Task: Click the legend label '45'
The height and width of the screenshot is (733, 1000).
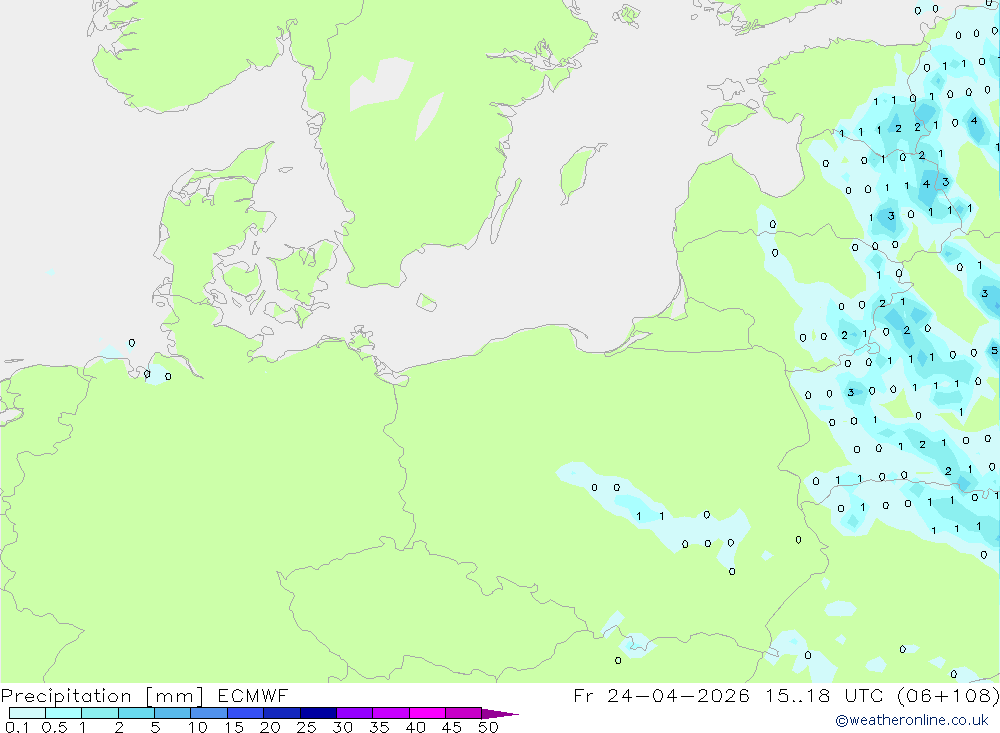Action: click(x=452, y=727)
